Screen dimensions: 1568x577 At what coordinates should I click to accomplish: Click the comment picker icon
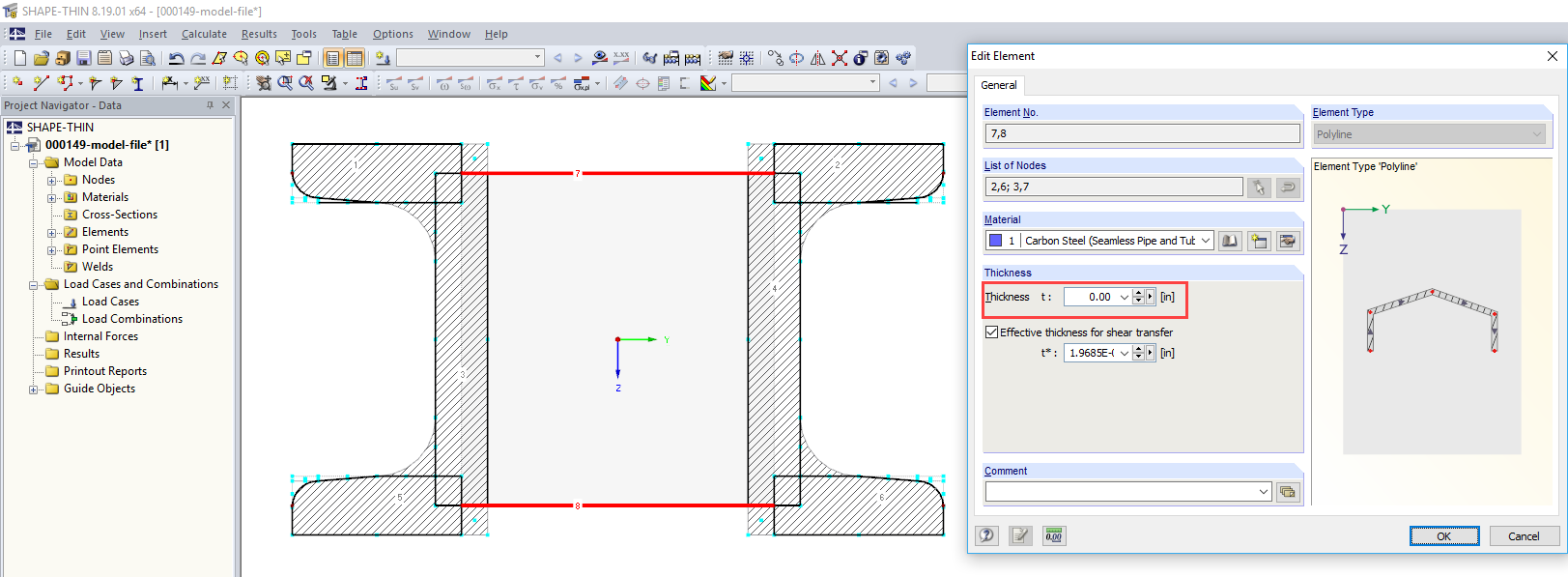(1288, 492)
